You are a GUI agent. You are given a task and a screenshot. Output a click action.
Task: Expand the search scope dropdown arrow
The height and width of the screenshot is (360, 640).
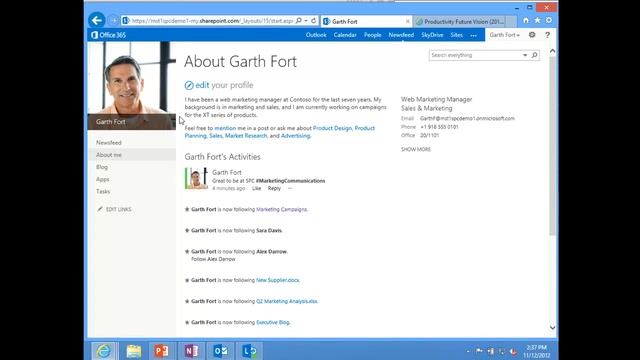point(525,55)
